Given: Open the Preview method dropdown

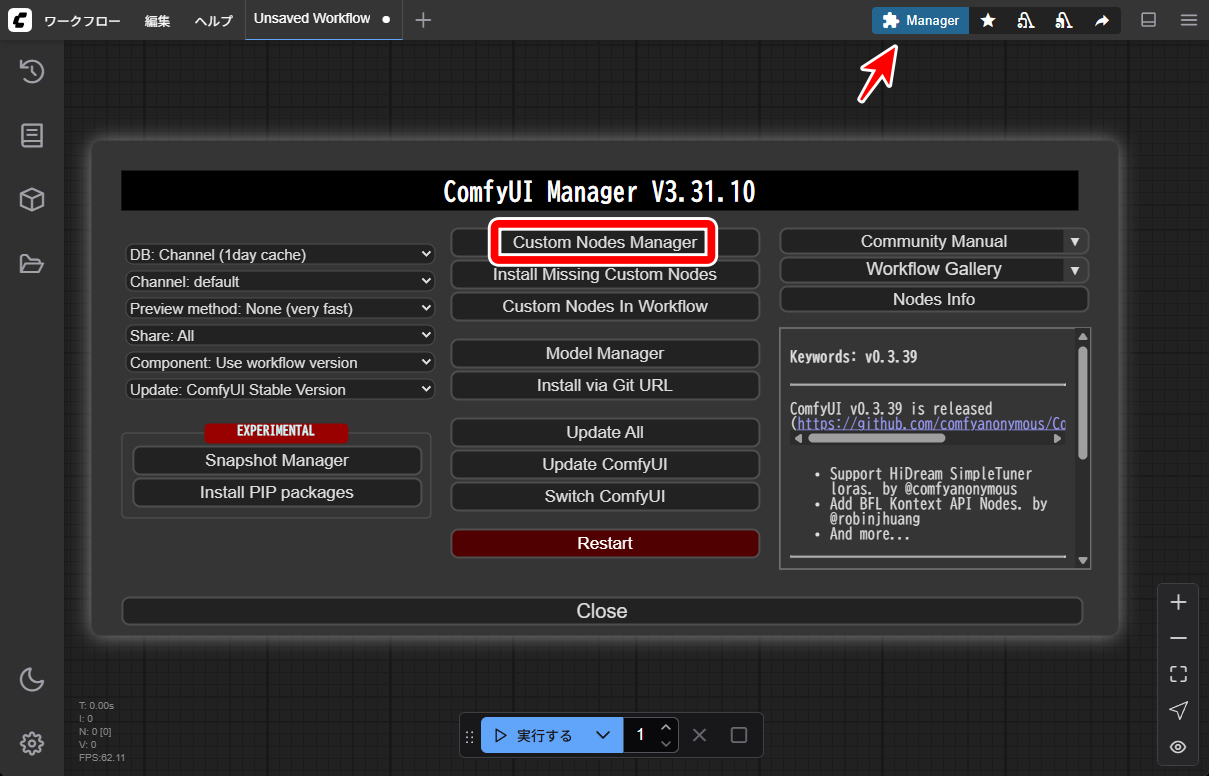Looking at the screenshot, I should point(280,308).
